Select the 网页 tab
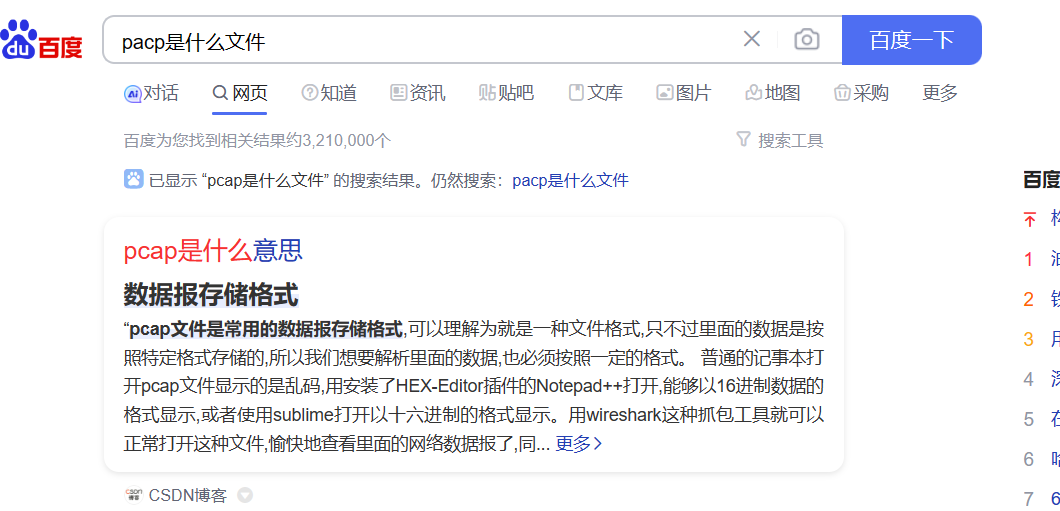The width and height of the screenshot is (1060, 511). point(239,93)
